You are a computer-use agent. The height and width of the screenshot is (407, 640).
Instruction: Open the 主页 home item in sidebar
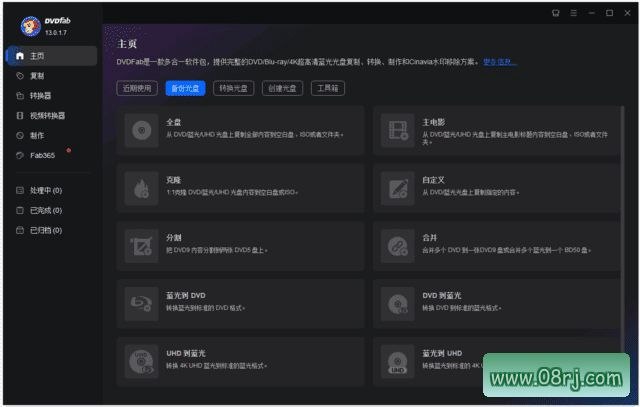tap(51, 56)
